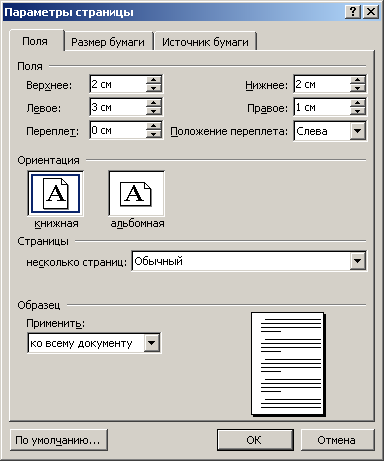Switch to Источник бумаги tab

click(x=205, y=42)
